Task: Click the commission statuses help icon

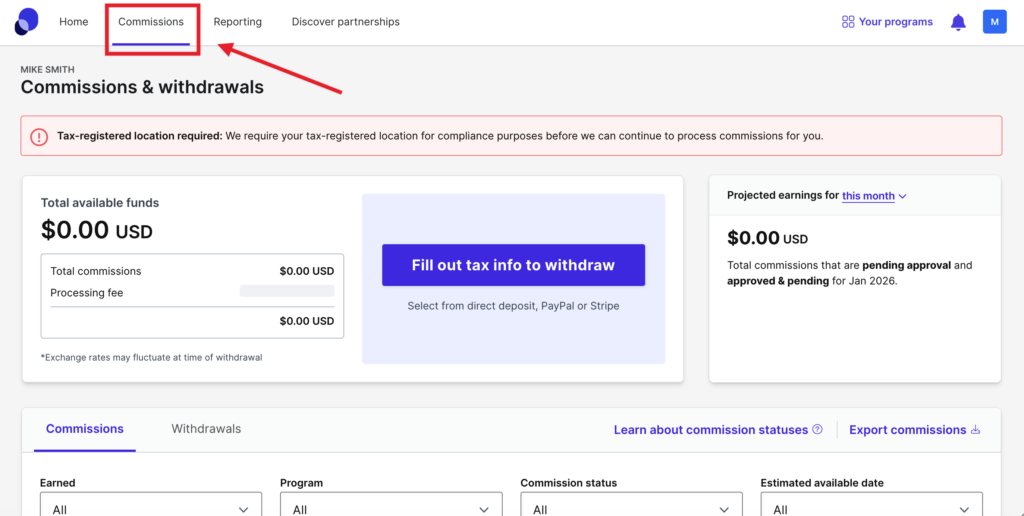Action: pos(817,430)
